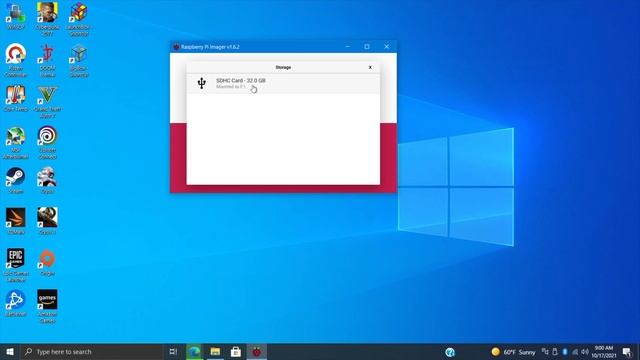Select the Cyberpunk 2077 desktop shortcut
640x360 pixels.
47,19
